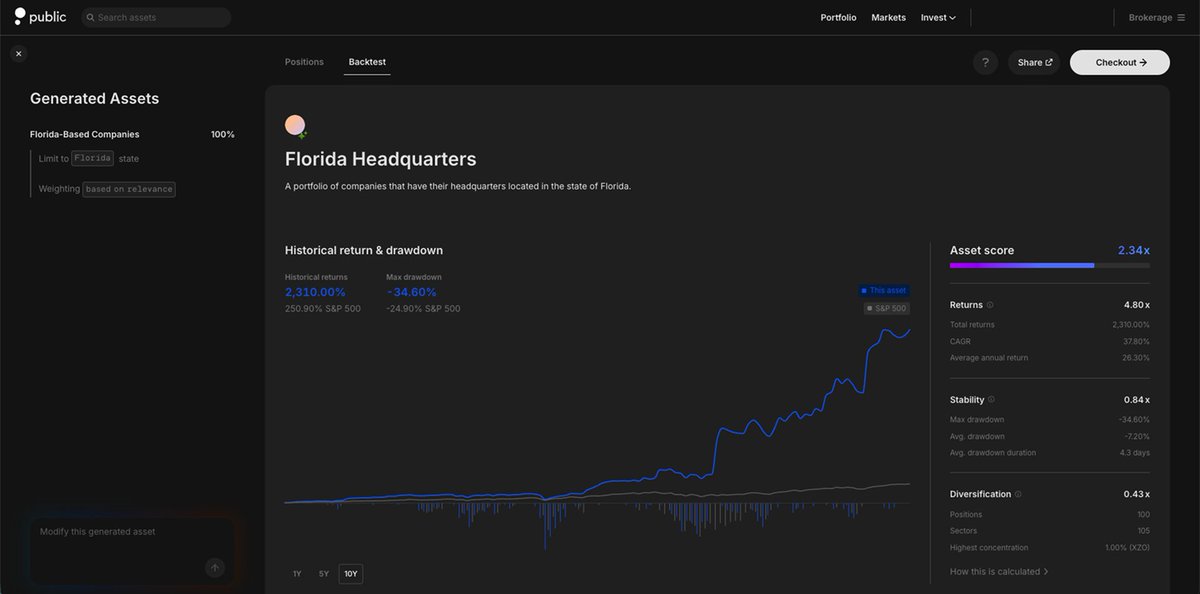Click the Historical return & drawdown heading
Viewport: 1200px width, 594px height.
point(364,250)
